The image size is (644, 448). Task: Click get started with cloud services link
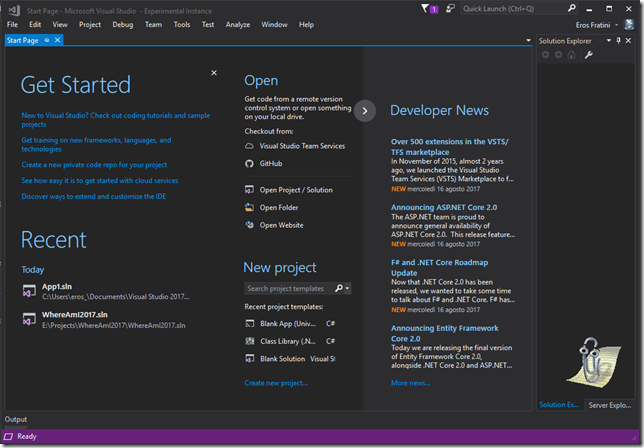tap(100, 181)
